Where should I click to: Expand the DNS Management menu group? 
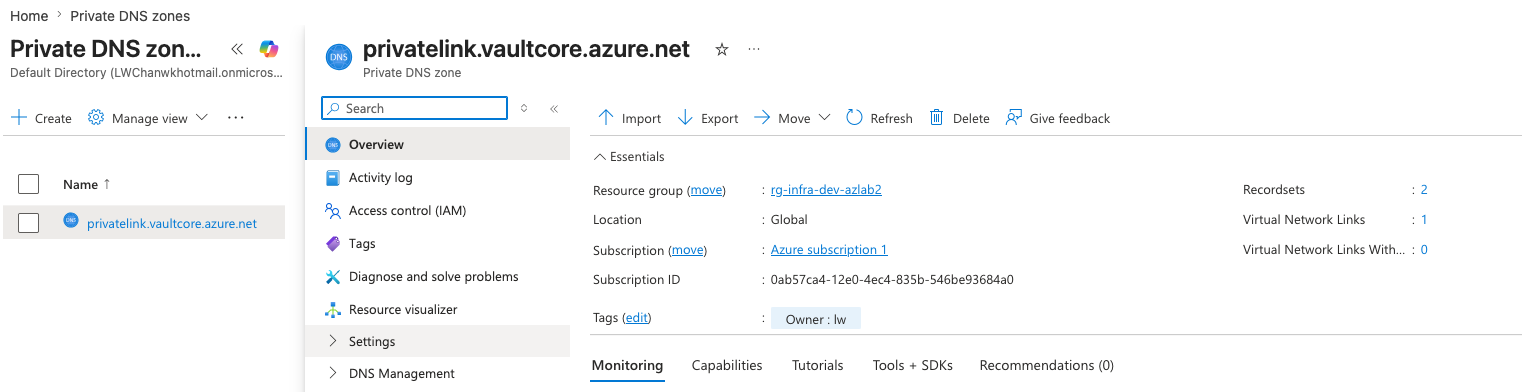coord(438,374)
